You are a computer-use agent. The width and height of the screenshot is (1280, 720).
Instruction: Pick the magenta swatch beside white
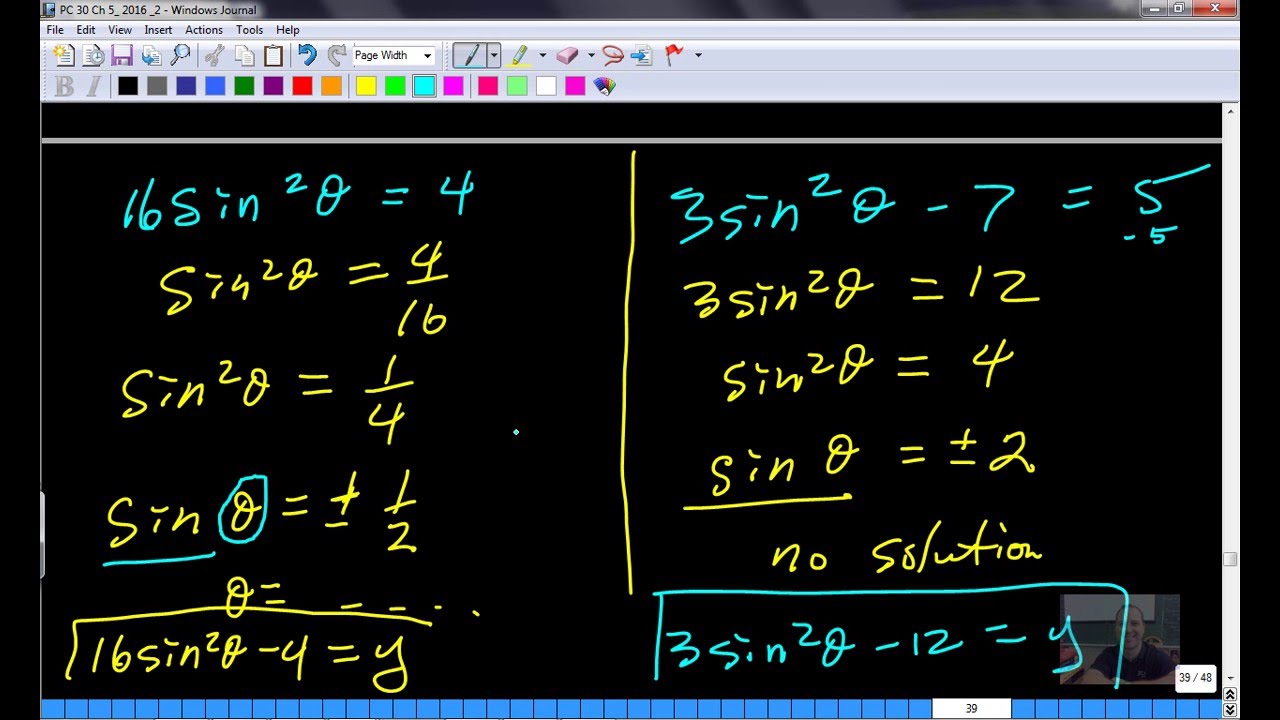(x=575, y=86)
